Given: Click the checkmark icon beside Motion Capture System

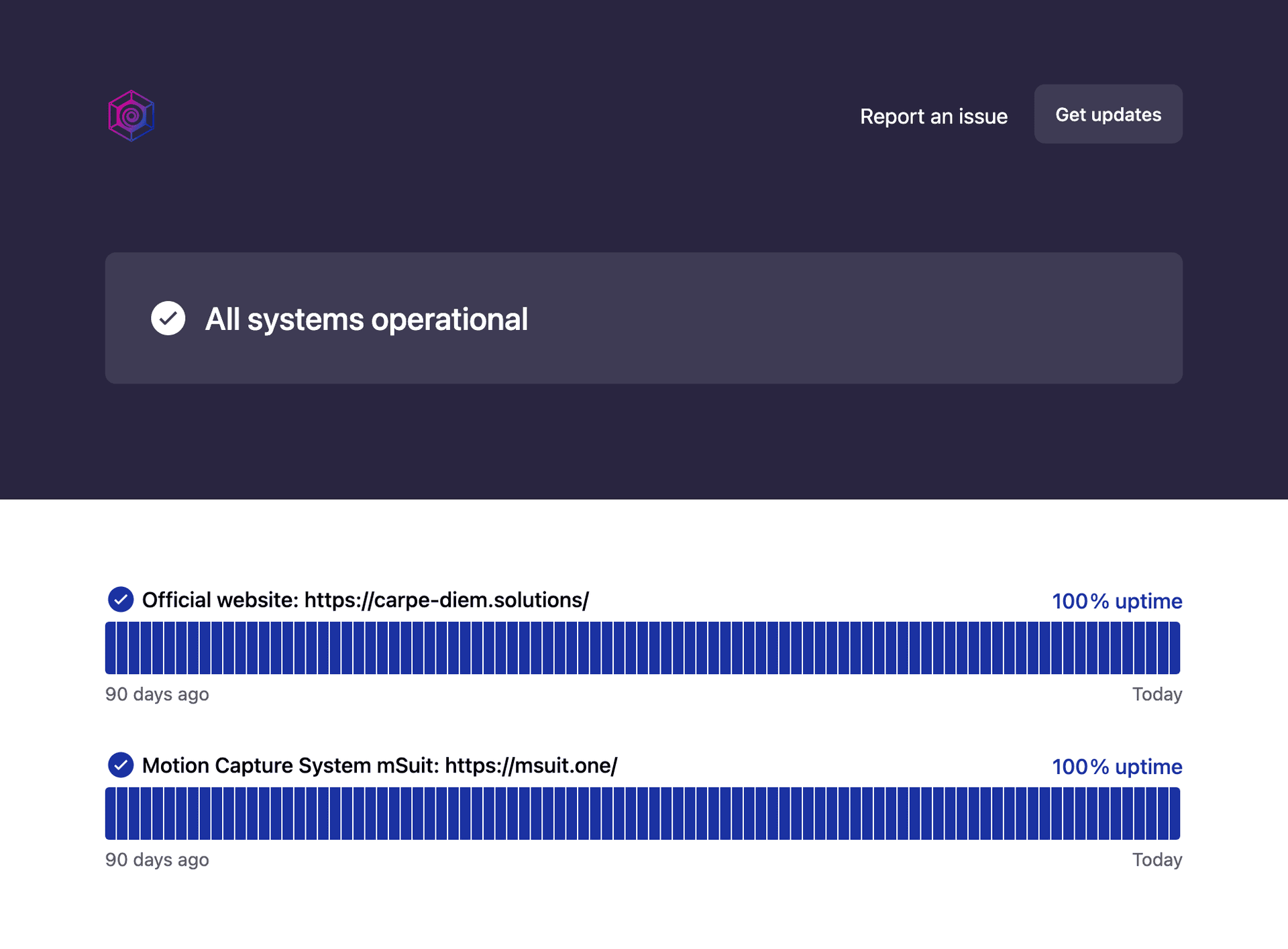Looking at the screenshot, I should (x=121, y=765).
